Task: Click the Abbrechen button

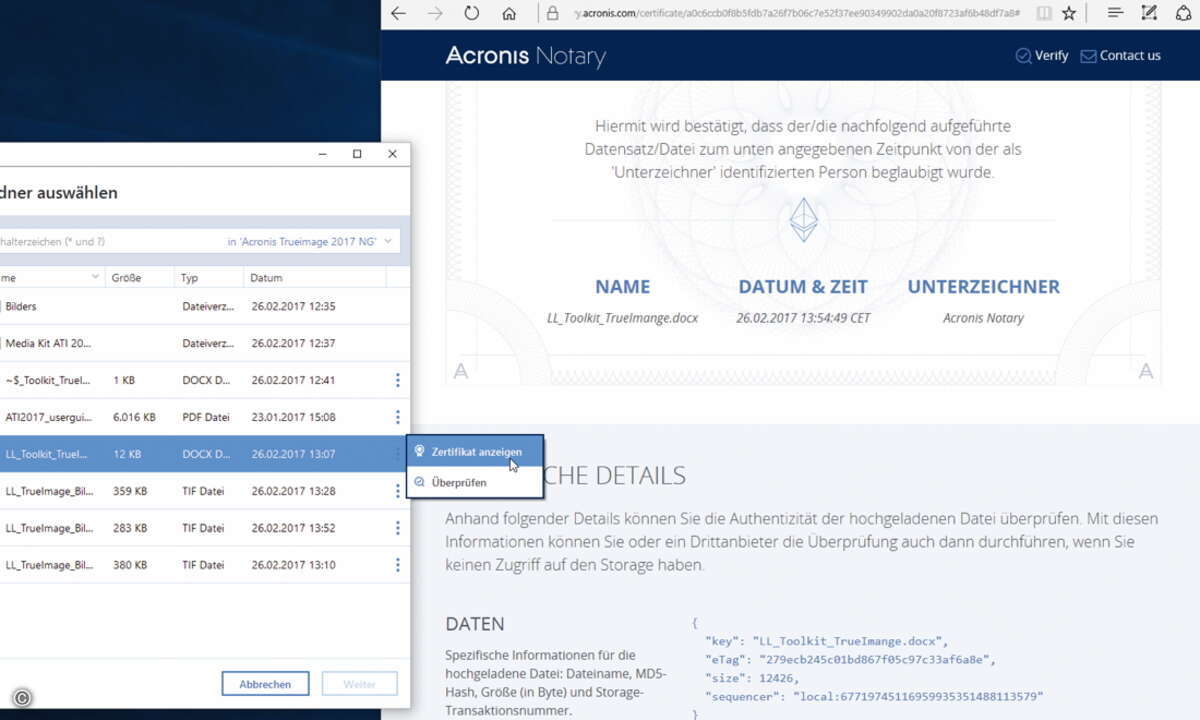Action: (x=265, y=684)
